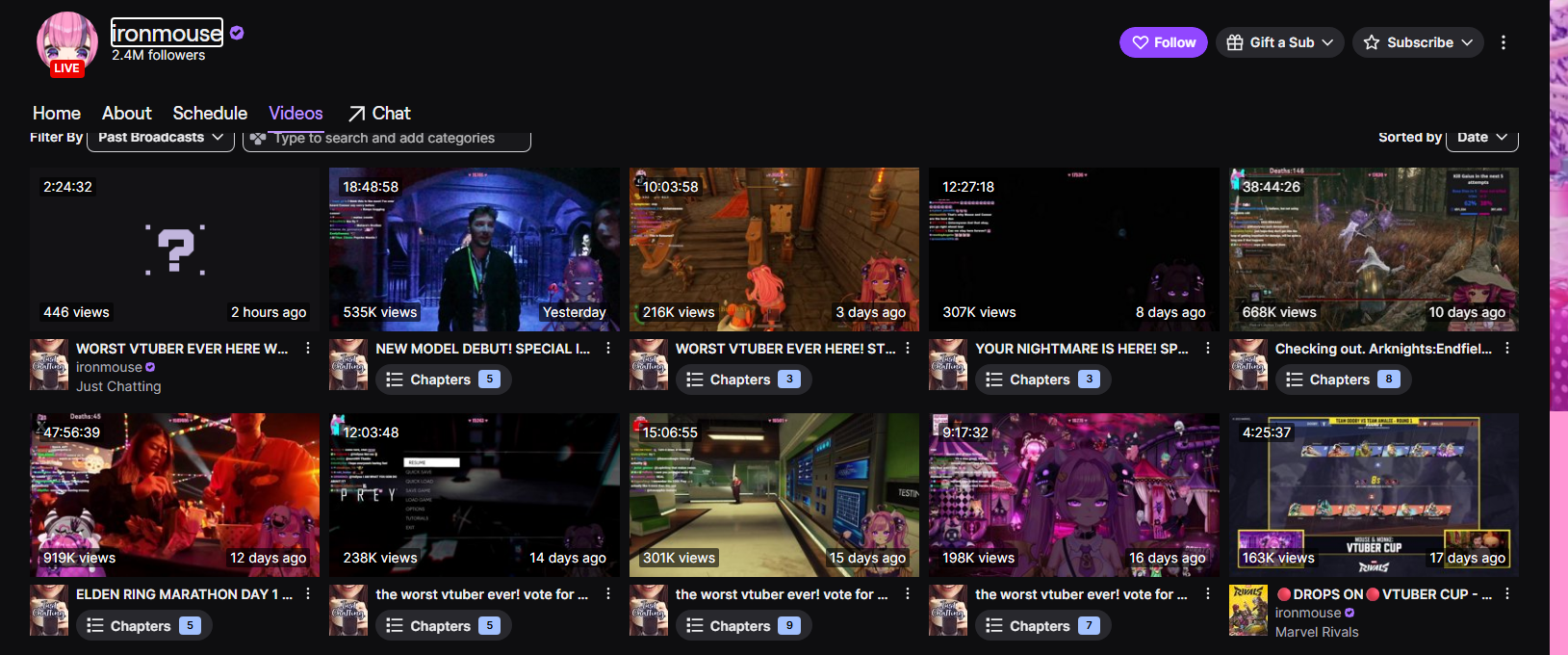Open options for NEW MODEL DEBUT video
Screen dimensions: 1568x655
click(x=608, y=349)
